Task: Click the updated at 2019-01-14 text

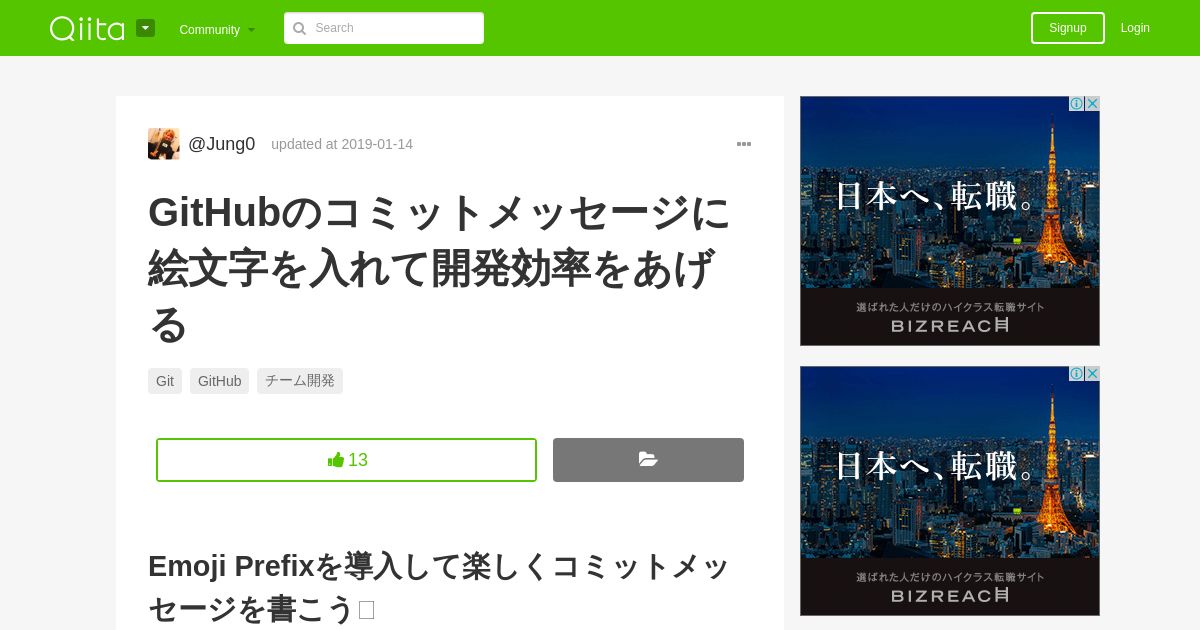Action: click(342, 144)
